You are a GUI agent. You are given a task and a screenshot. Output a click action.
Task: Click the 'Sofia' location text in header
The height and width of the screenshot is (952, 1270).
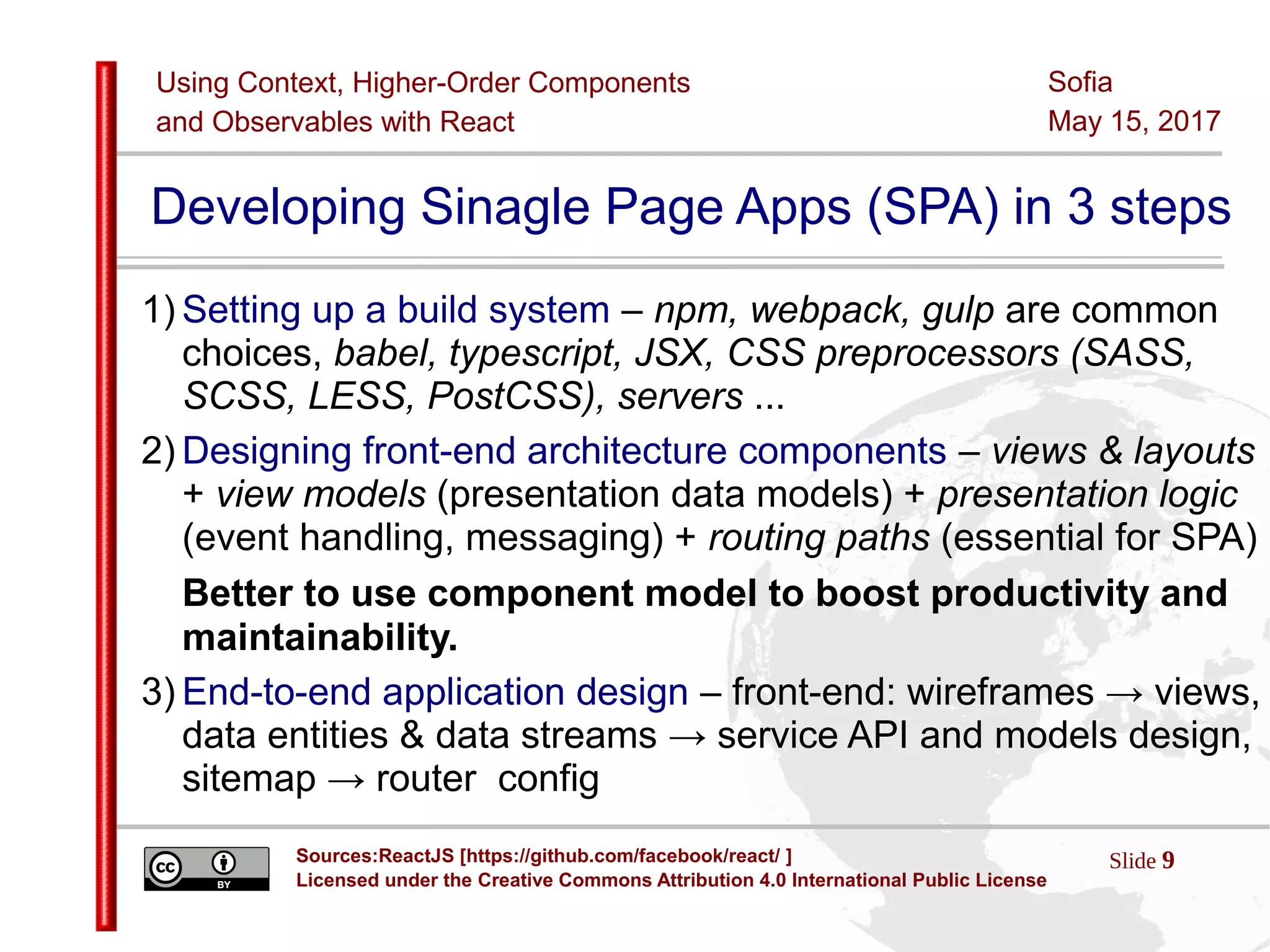click(1080, 82)
